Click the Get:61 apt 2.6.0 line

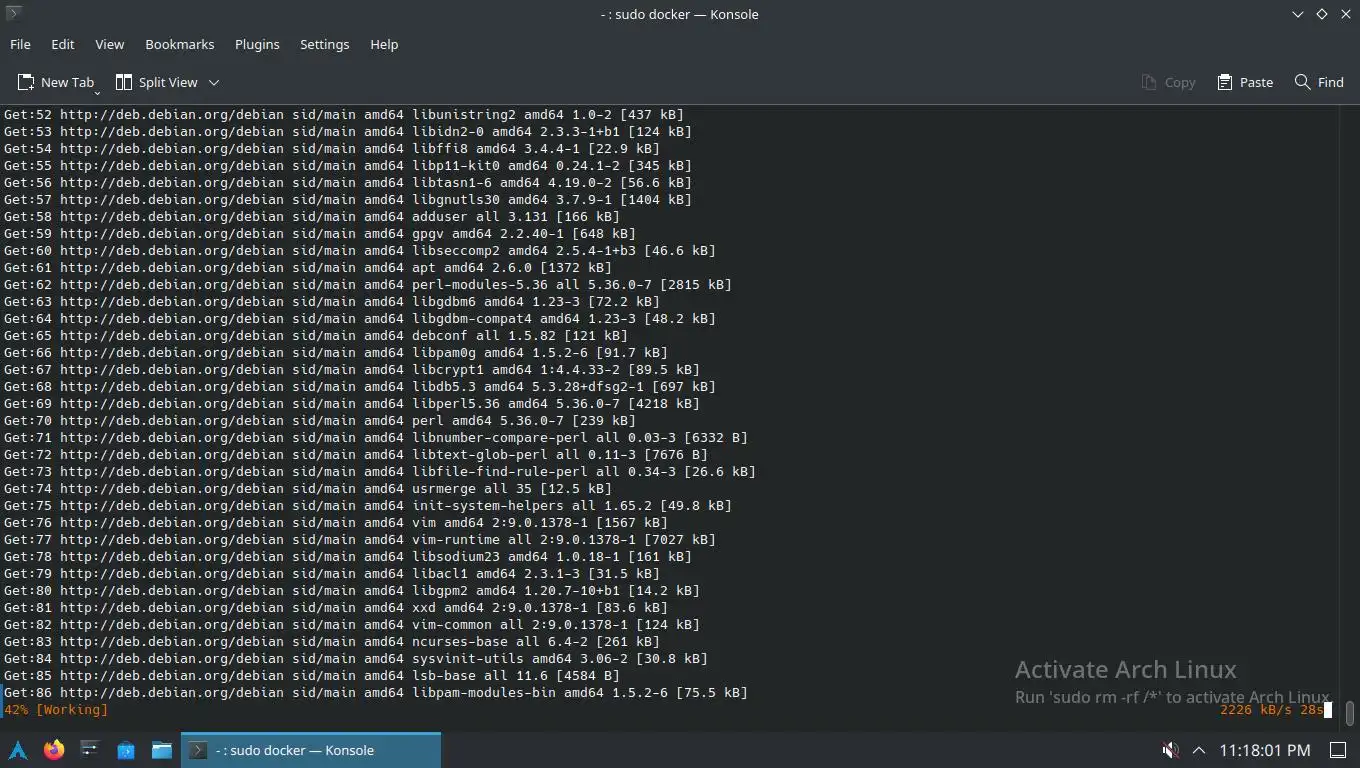pos(308,267)
